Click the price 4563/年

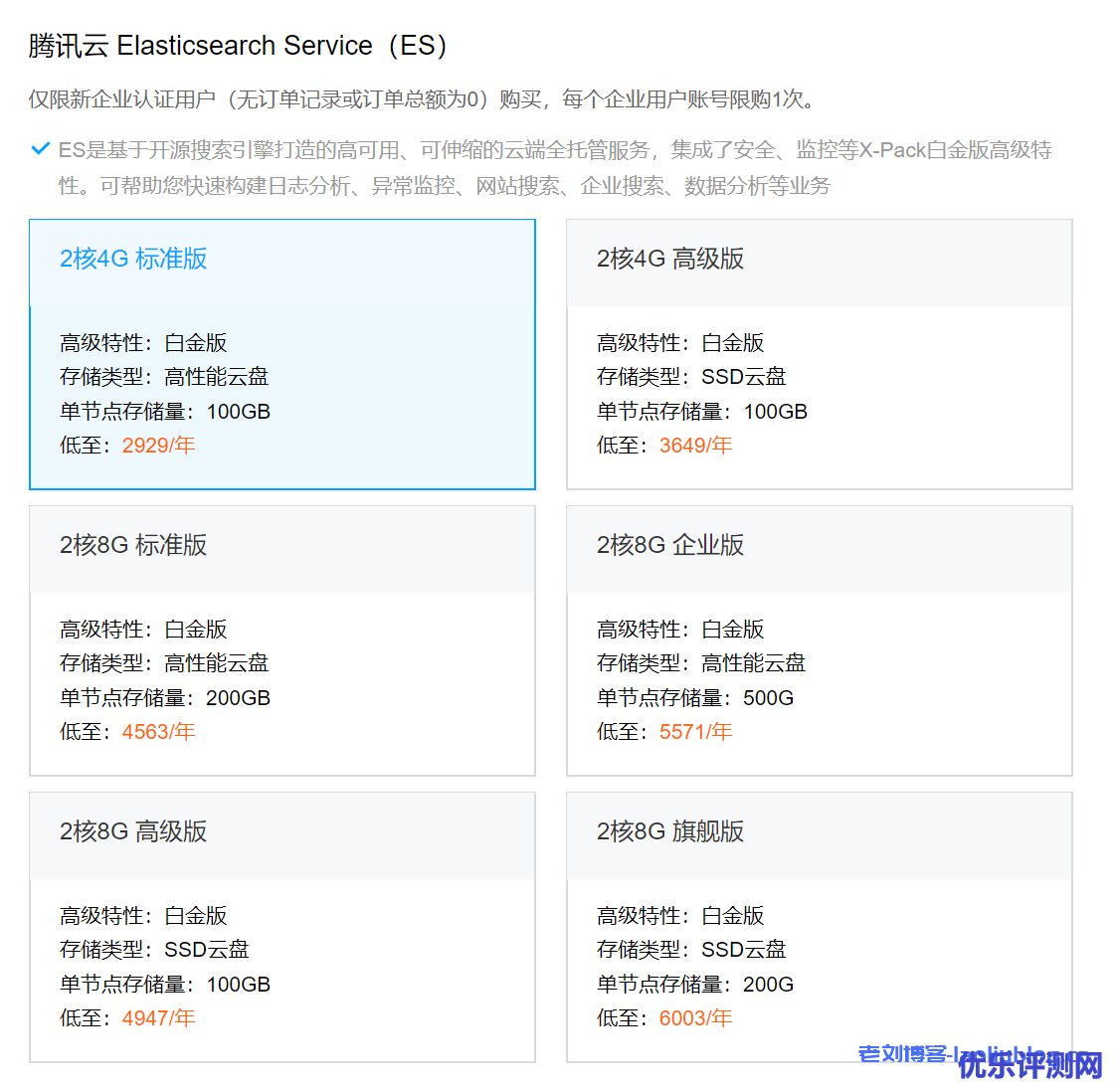(x=158, y=732)
